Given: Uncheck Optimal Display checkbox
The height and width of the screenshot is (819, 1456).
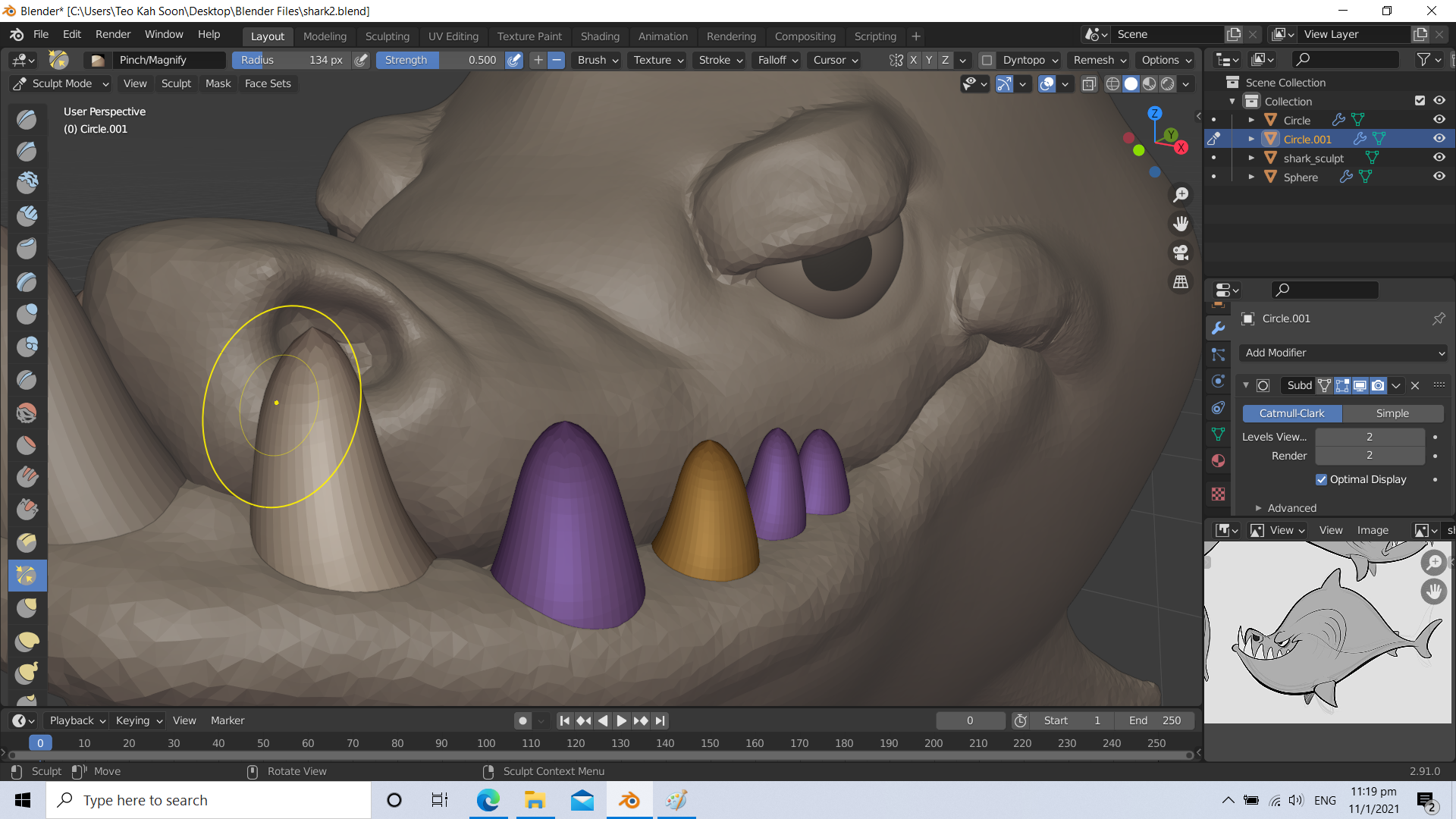Looking at the screenshot, I should click(1321, 479).
